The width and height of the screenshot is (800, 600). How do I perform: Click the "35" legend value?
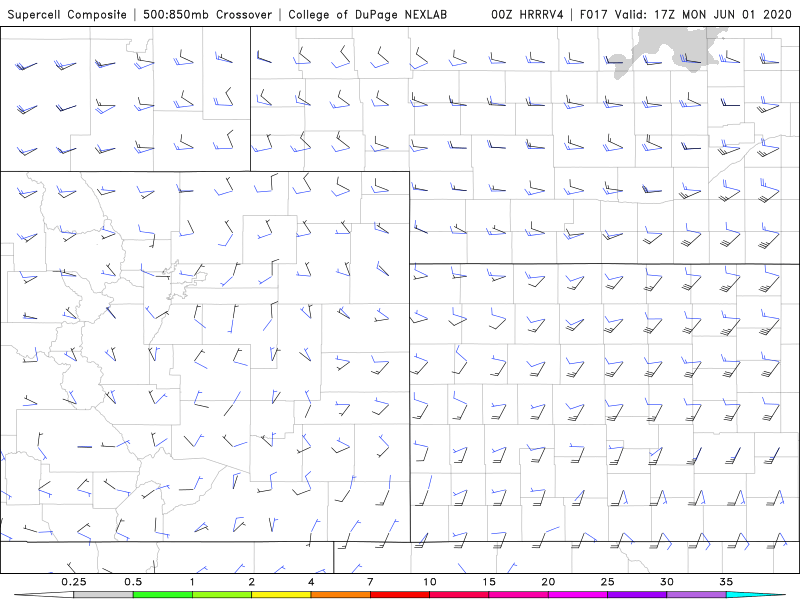[x=726, y=582]
